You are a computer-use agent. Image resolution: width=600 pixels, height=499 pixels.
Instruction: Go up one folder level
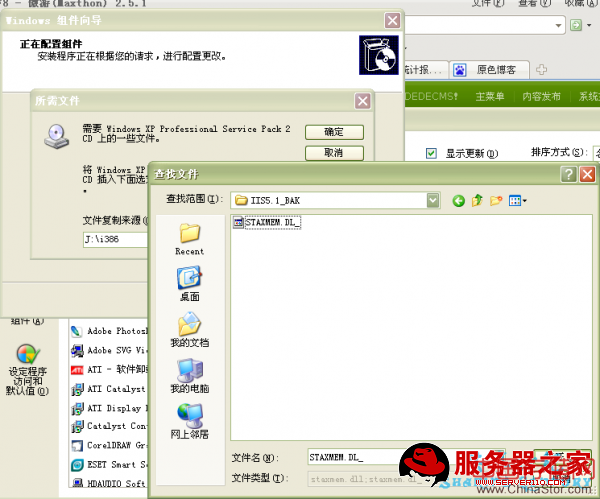point(478,200)
